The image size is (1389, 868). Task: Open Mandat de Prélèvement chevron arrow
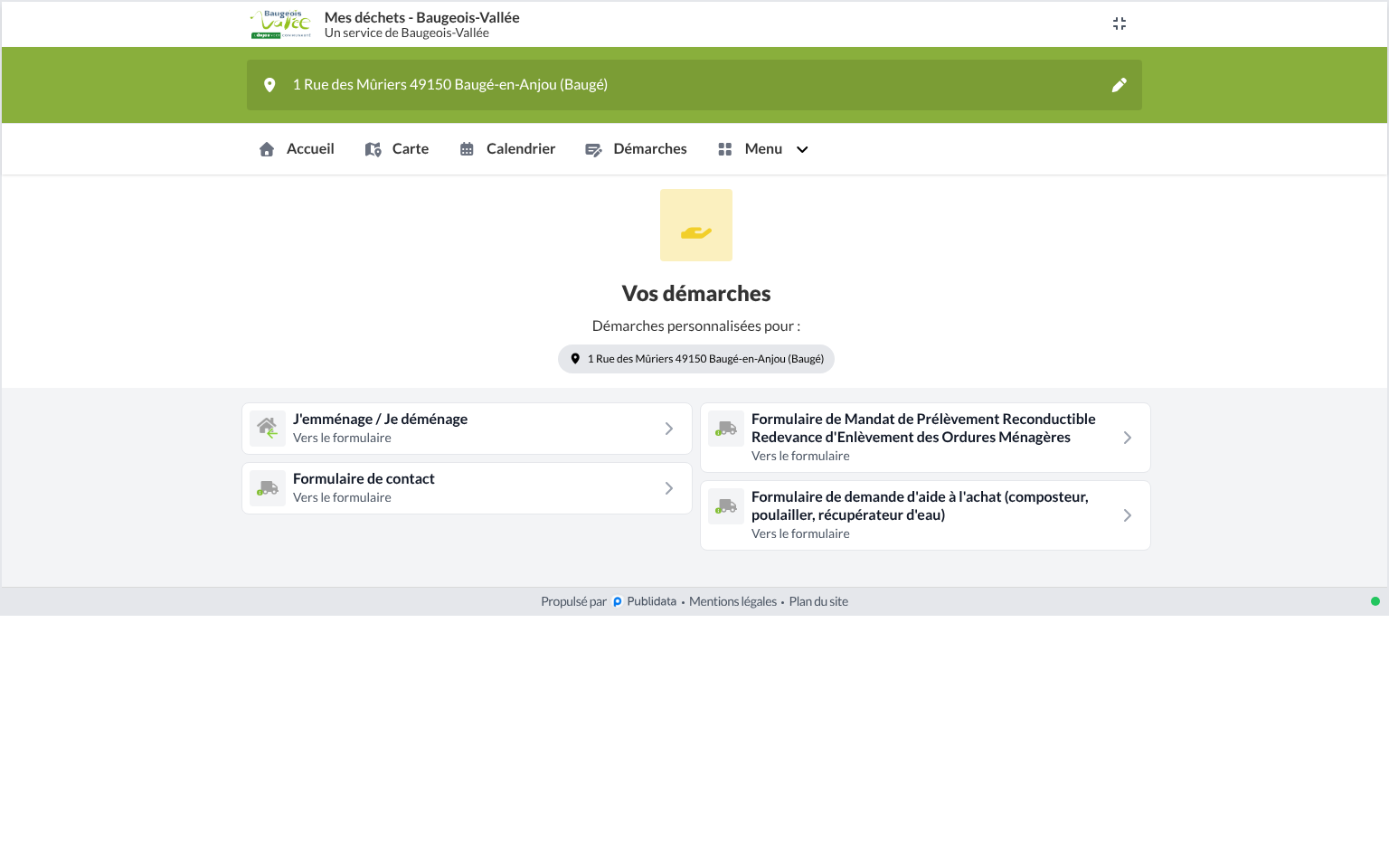click(x=1128, y=438)
